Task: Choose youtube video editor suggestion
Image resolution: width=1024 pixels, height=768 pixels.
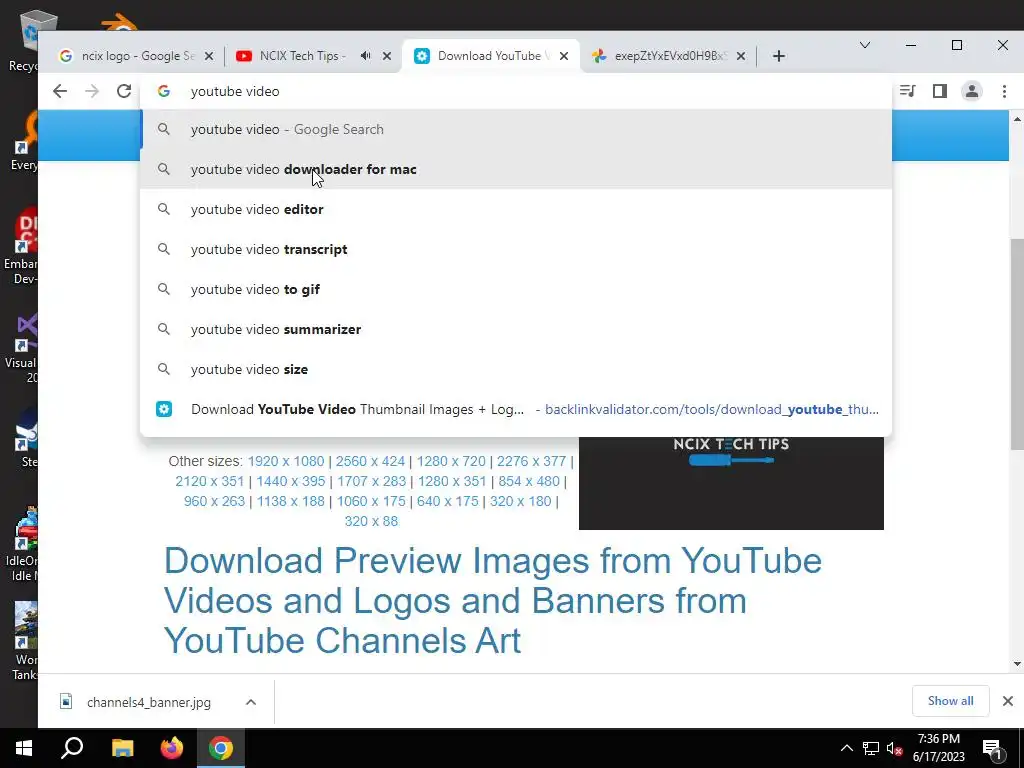Action: (516, 209)
